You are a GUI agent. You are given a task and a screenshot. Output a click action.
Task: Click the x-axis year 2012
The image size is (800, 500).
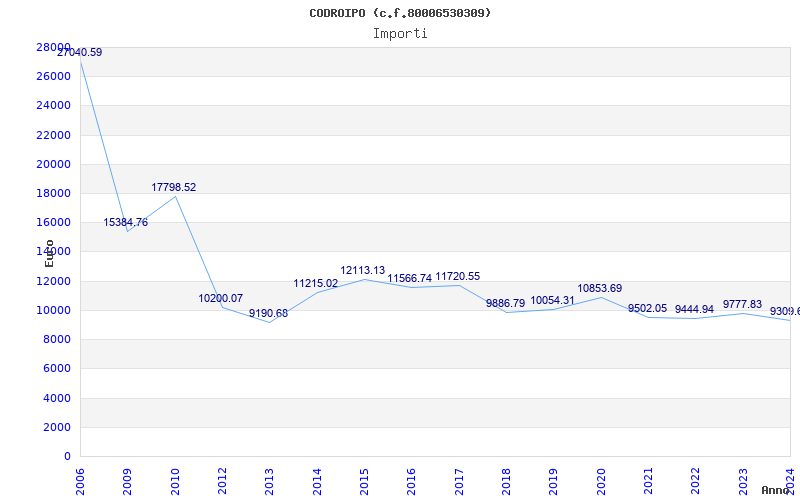coord(222,482)
